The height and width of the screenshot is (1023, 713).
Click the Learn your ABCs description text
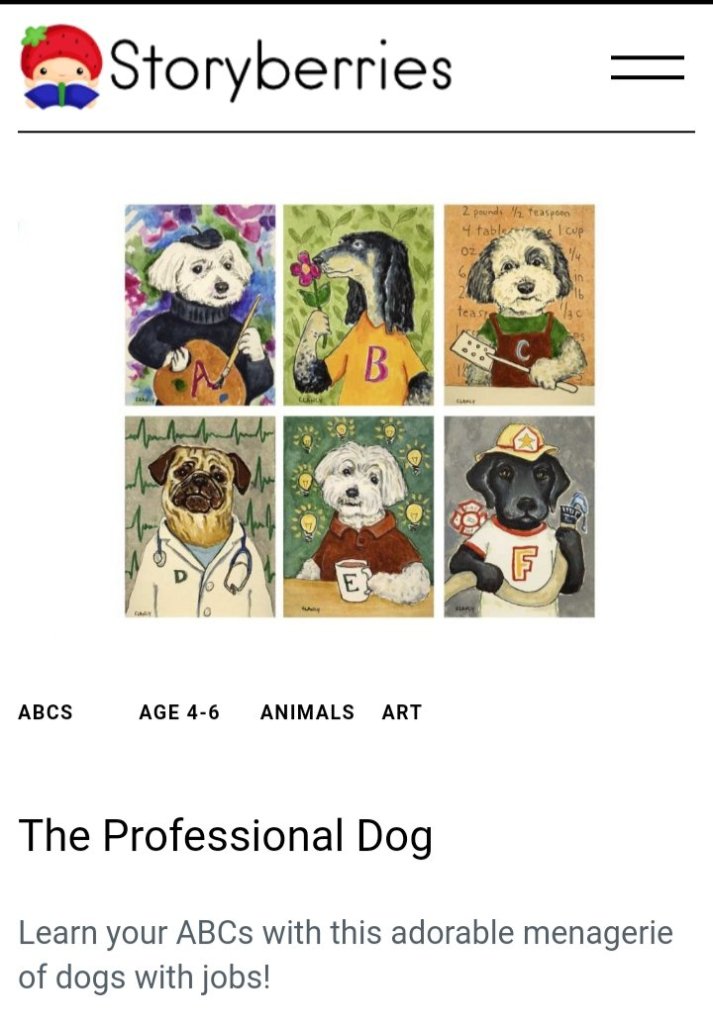click(x=345, y=954)
